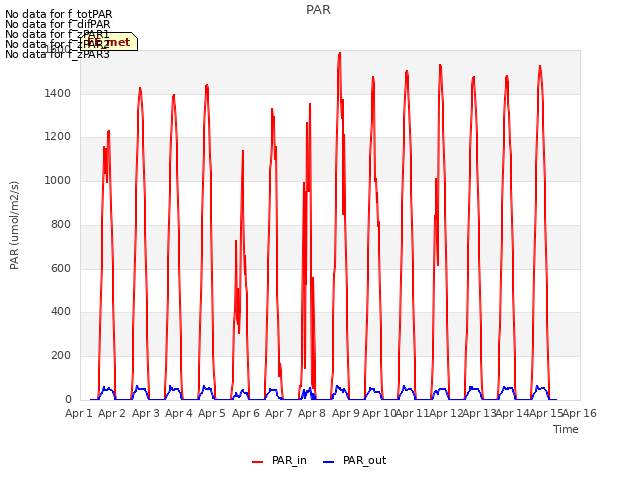Click the Apr 5 x-axis tick label

[x=212, y=413]
